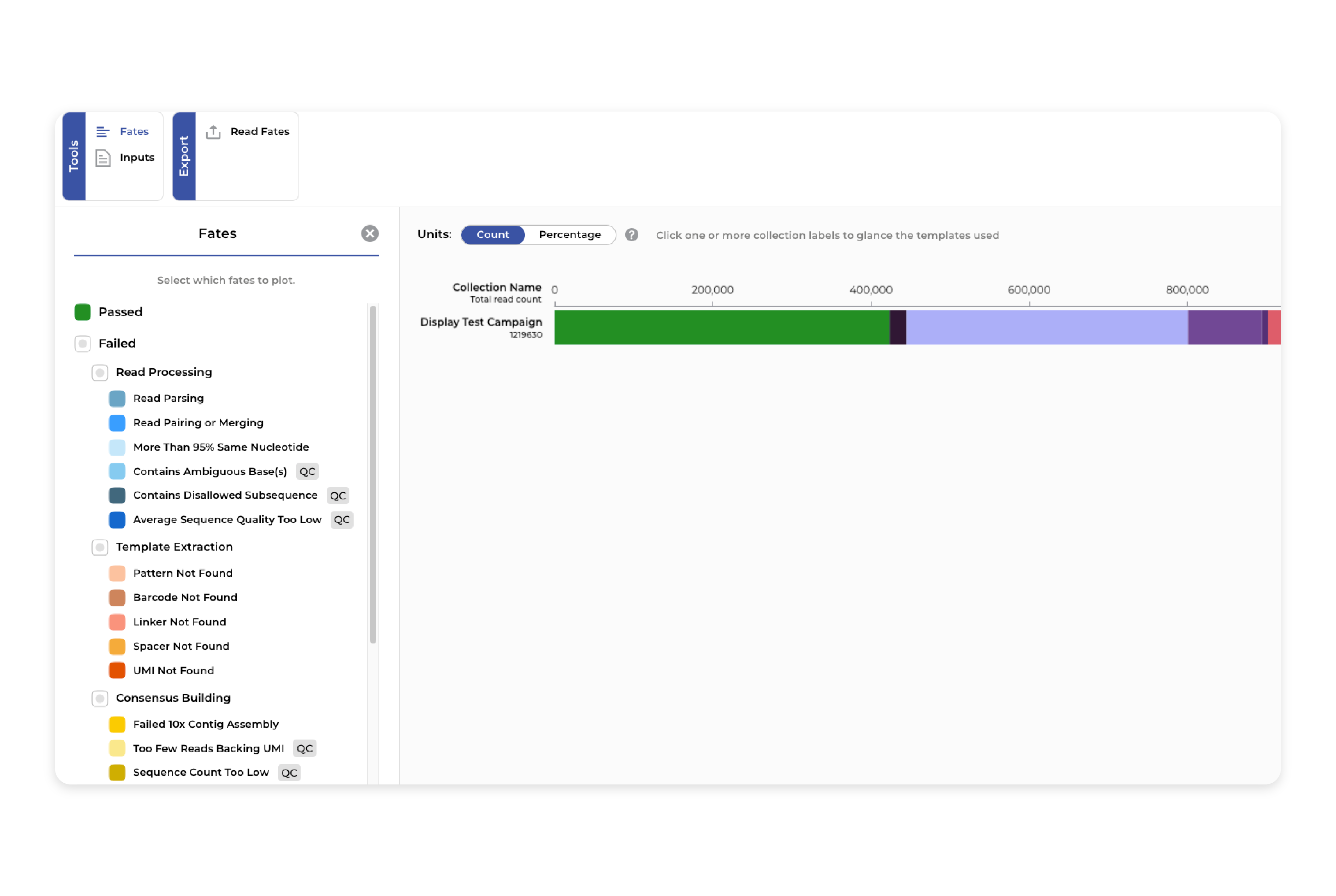Toggle Failed 10x Contig Assembly swatch
1336x896 pixels.
pyautogui.click(x=117, y=725)
